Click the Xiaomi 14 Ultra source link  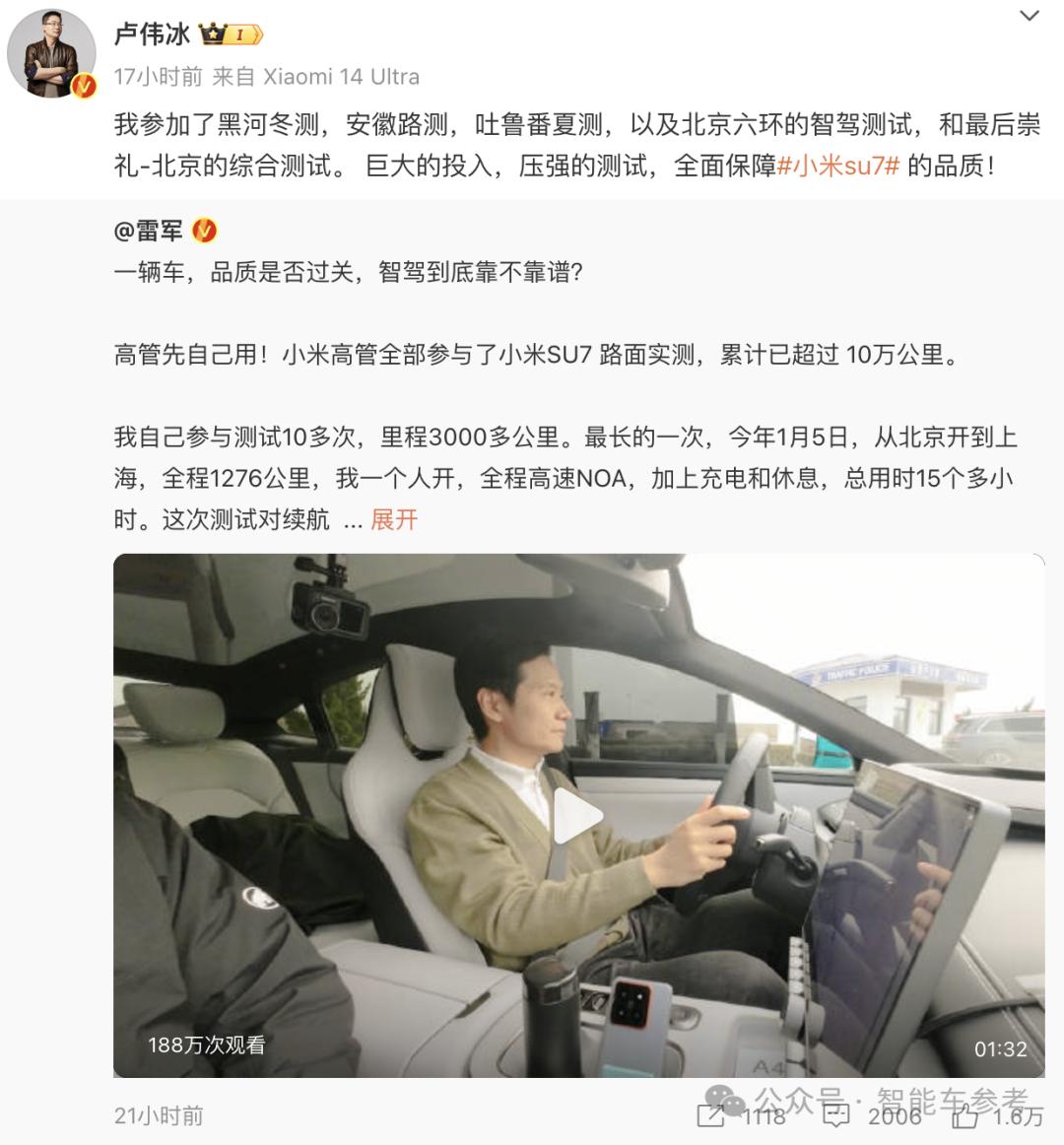click(x=341, y=77)
